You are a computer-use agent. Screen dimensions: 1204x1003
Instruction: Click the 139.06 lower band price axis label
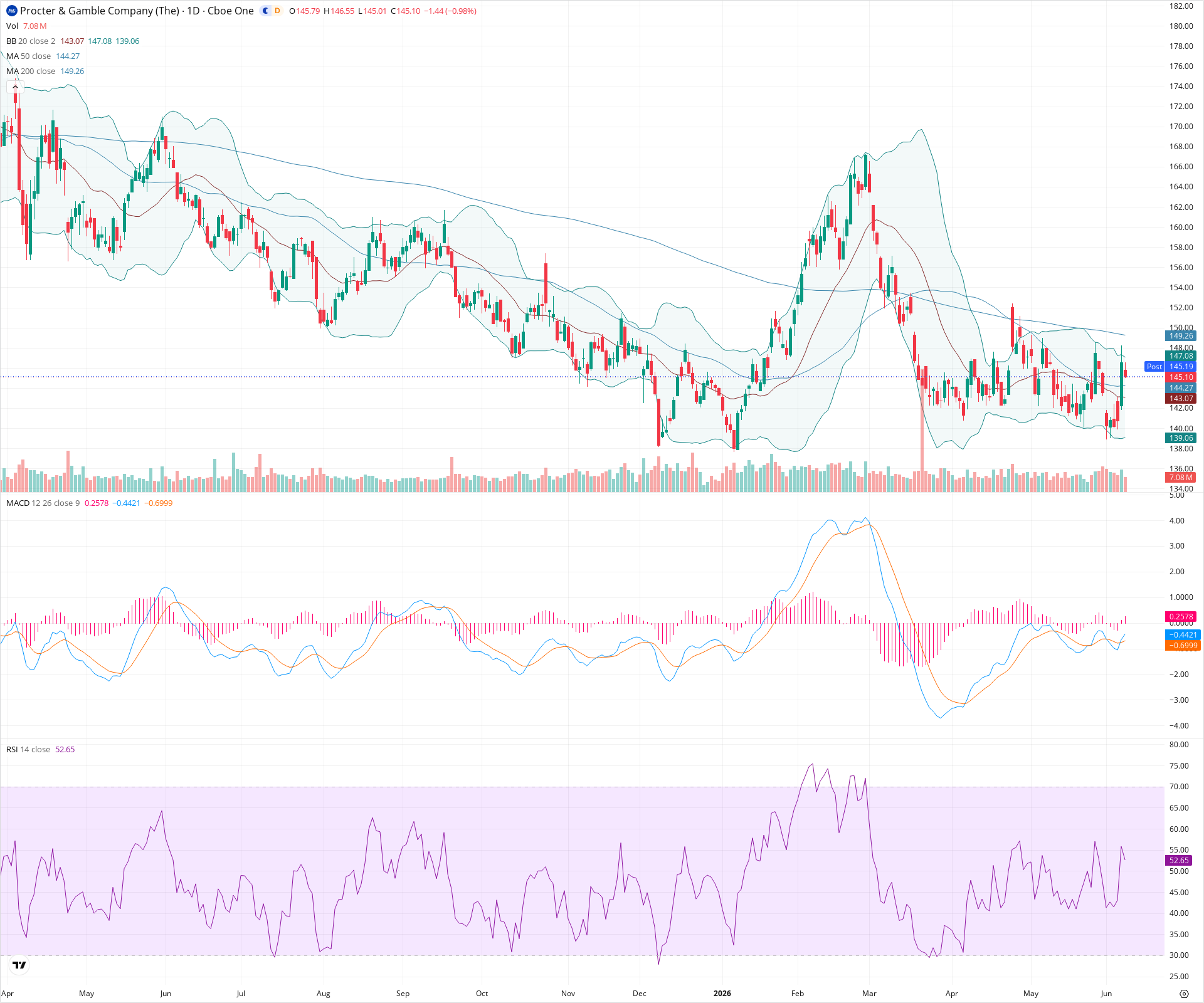click(1181, 438)
